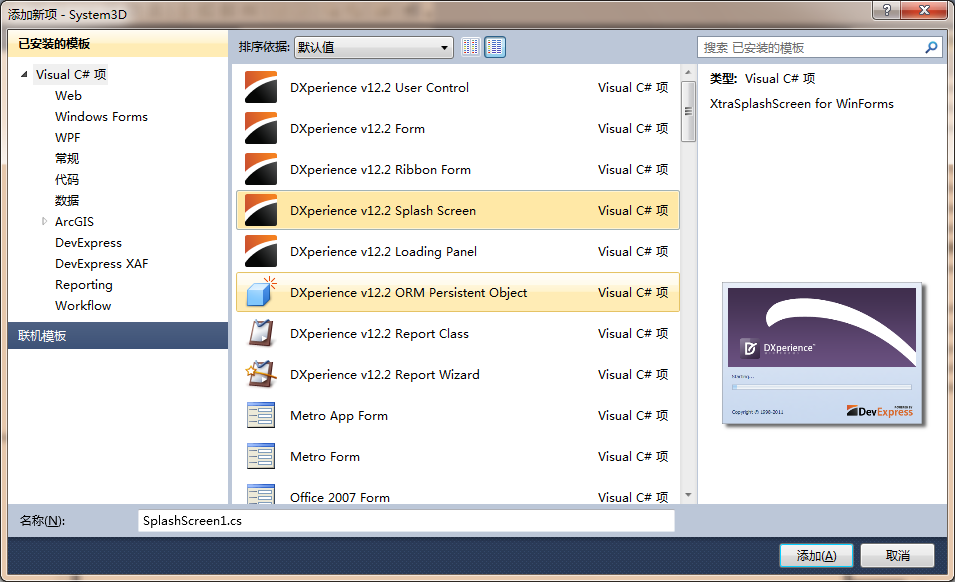Select the Report Wizard icon
The width and height of the screenshot is (955, 582).
261,375
